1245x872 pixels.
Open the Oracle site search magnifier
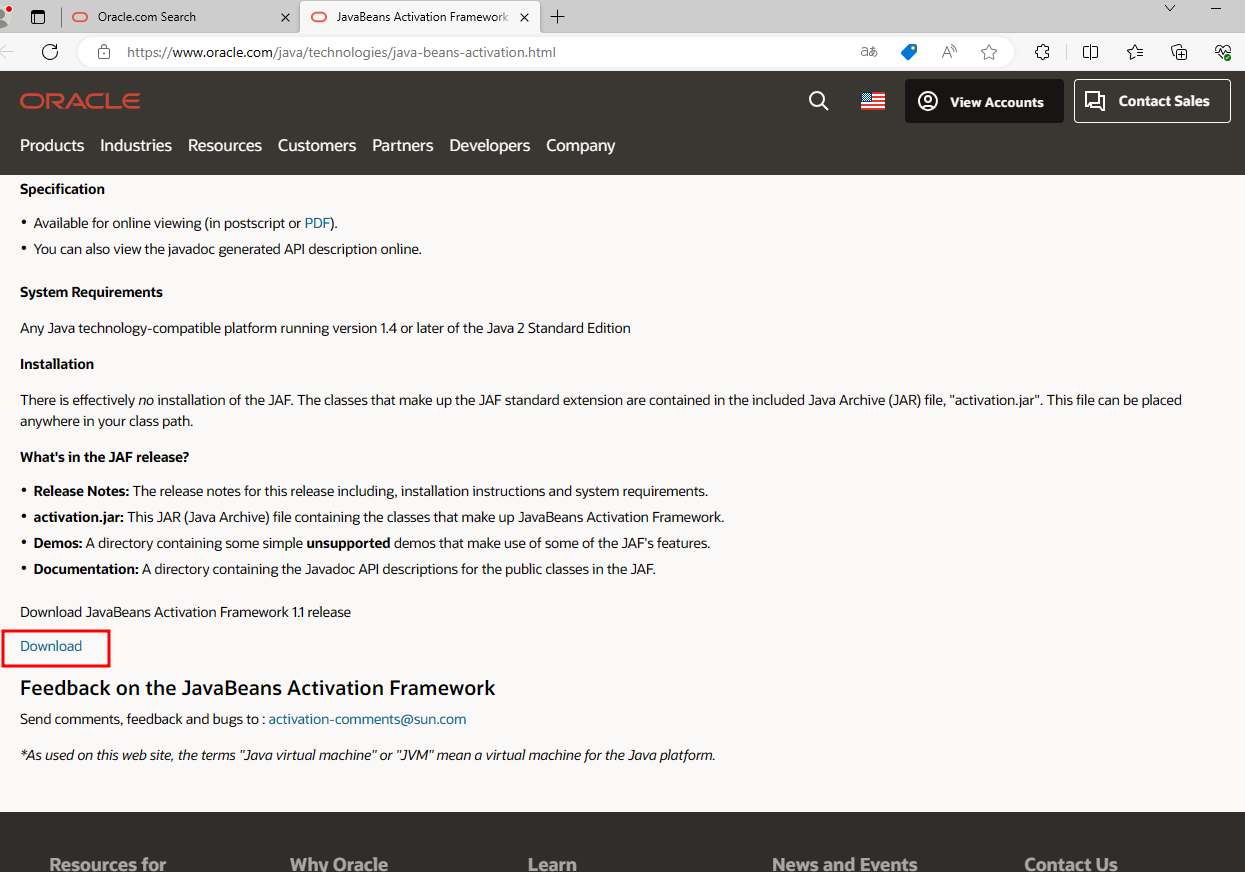click(818, 101)
